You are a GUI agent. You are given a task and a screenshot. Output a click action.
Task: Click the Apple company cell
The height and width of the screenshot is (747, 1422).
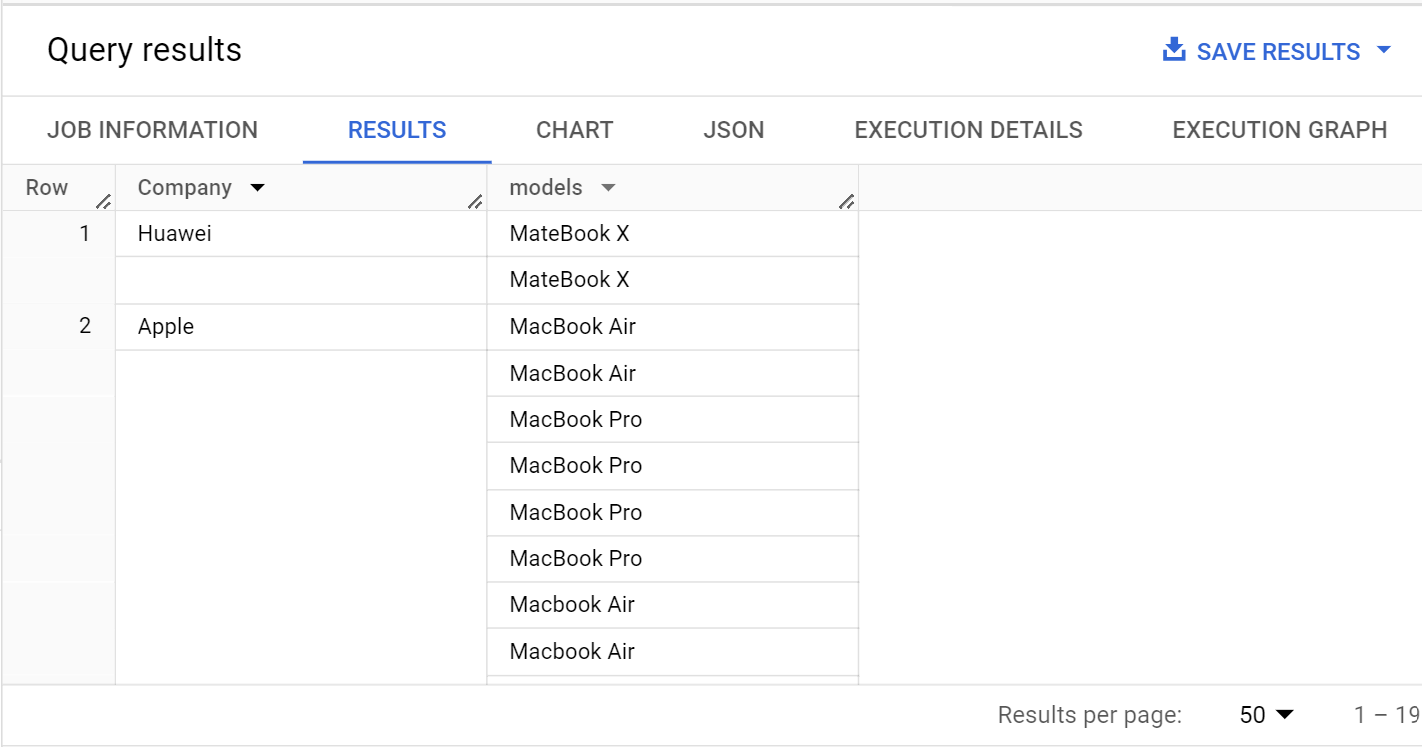point(301,327)
